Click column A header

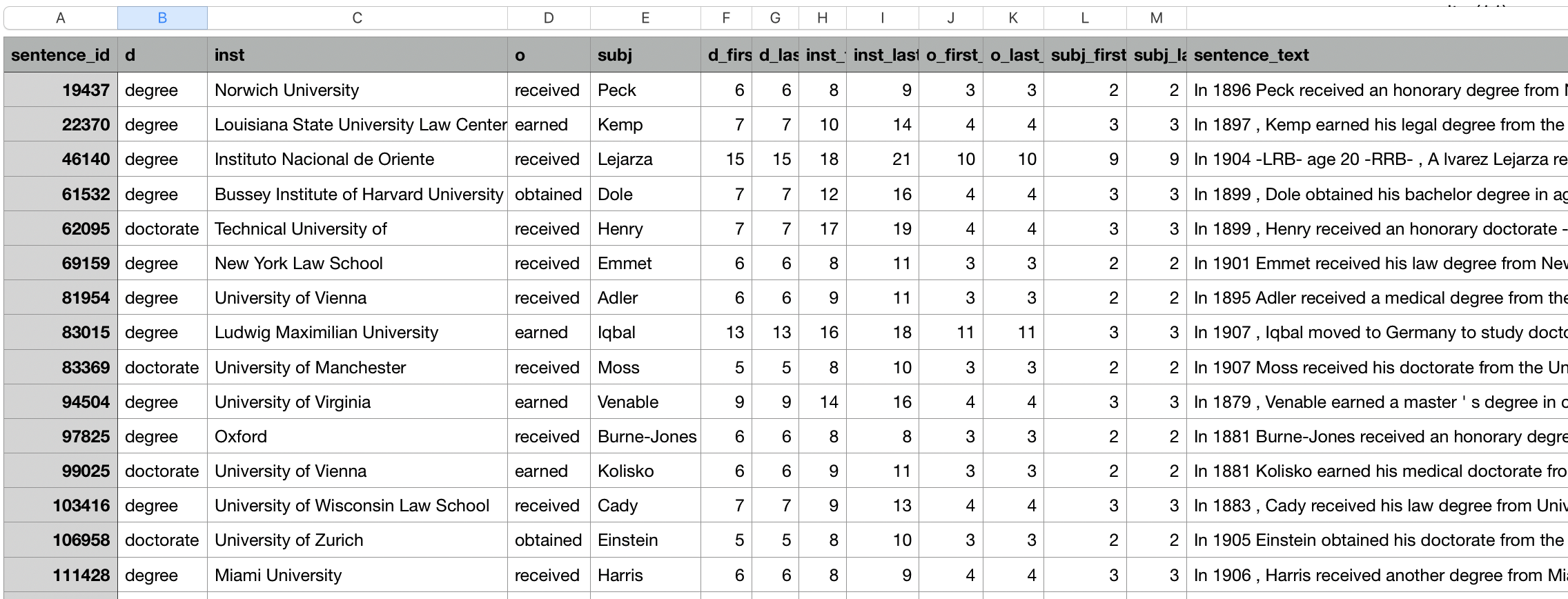click(61, 18)
